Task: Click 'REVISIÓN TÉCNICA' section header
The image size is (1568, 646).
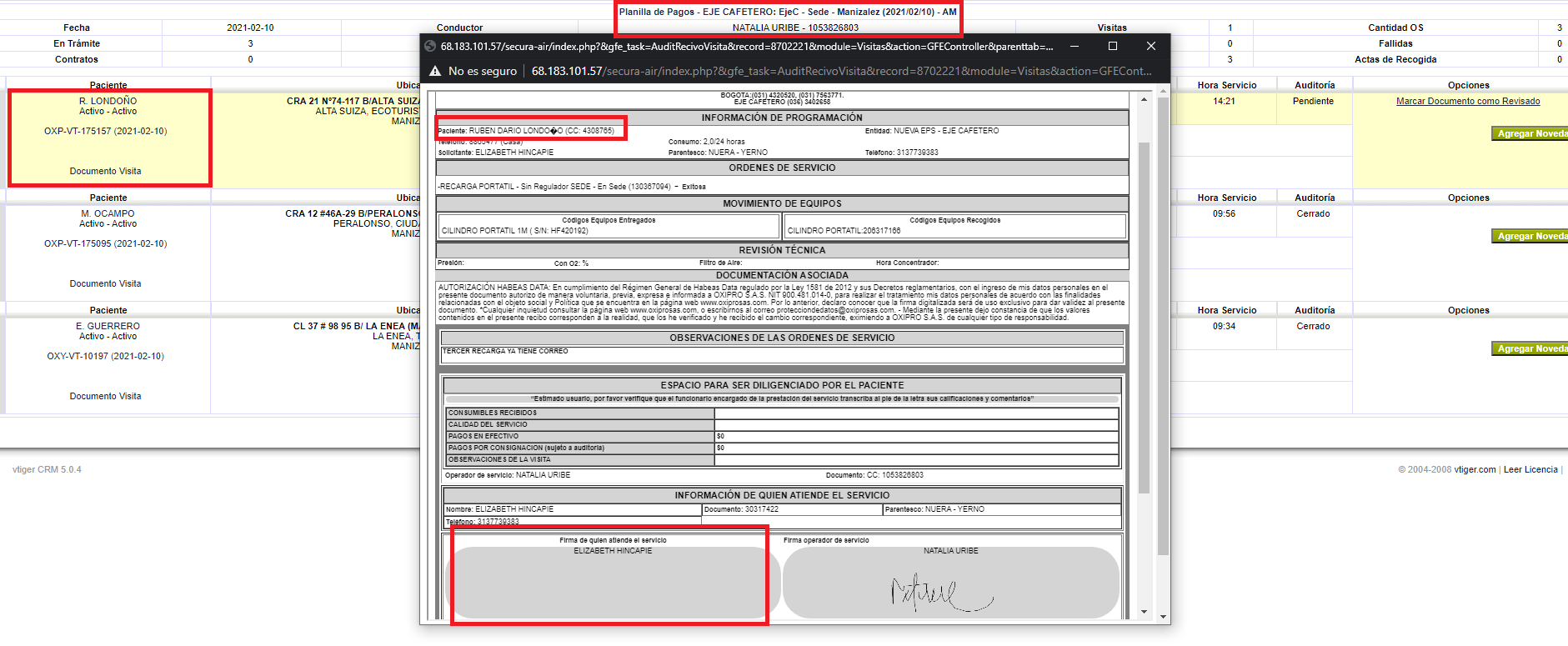Action: coord(782,251)
